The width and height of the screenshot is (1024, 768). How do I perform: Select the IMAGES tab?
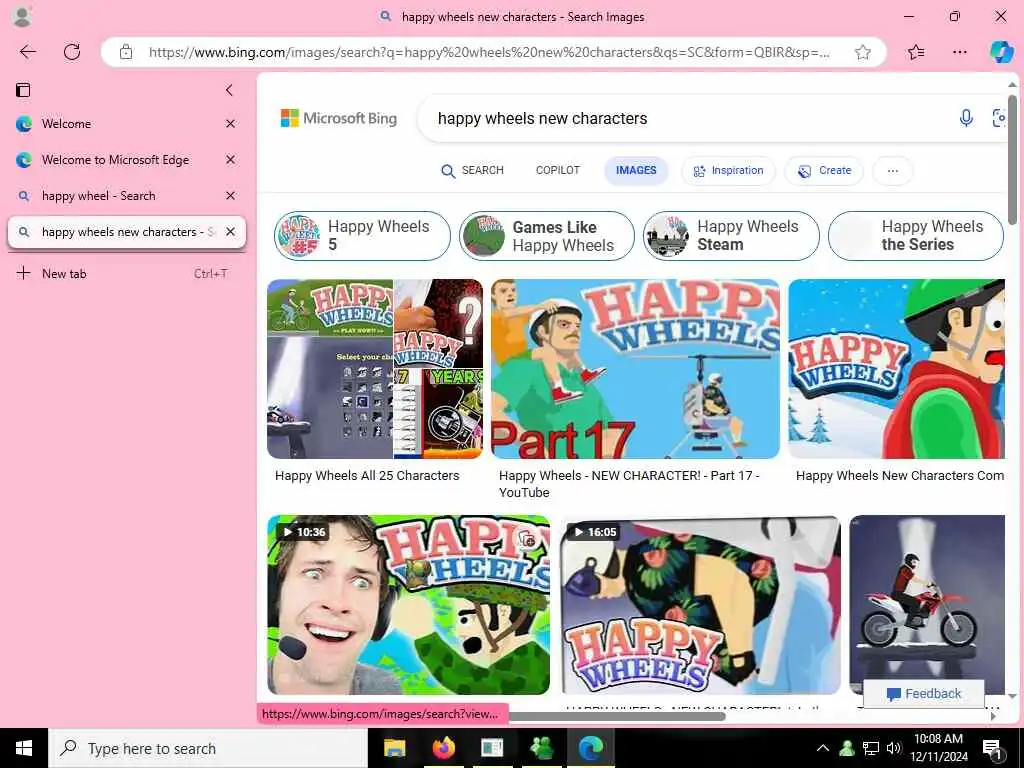(x=636, y=170)
